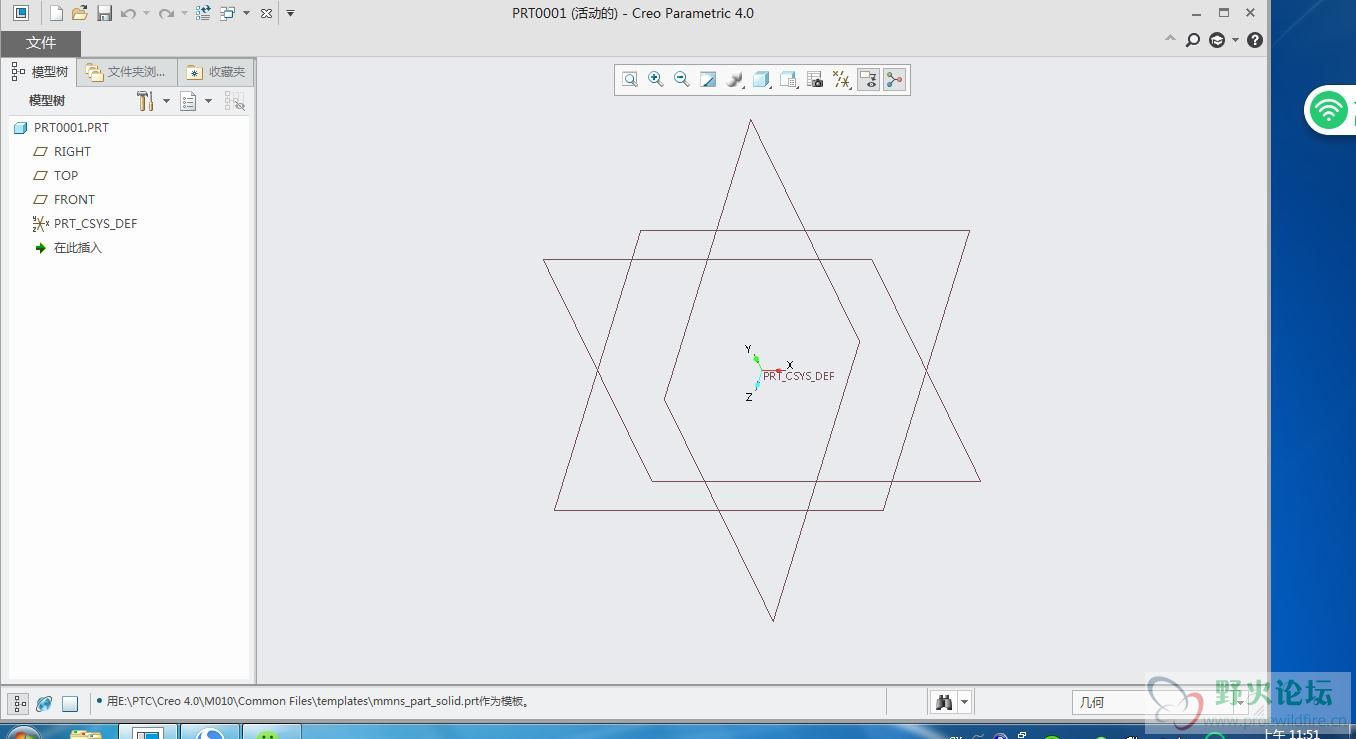The width and height of the screenshot is (1356, 739).
Task: Close the current window using the toolbar X icon
Action: 266,13
